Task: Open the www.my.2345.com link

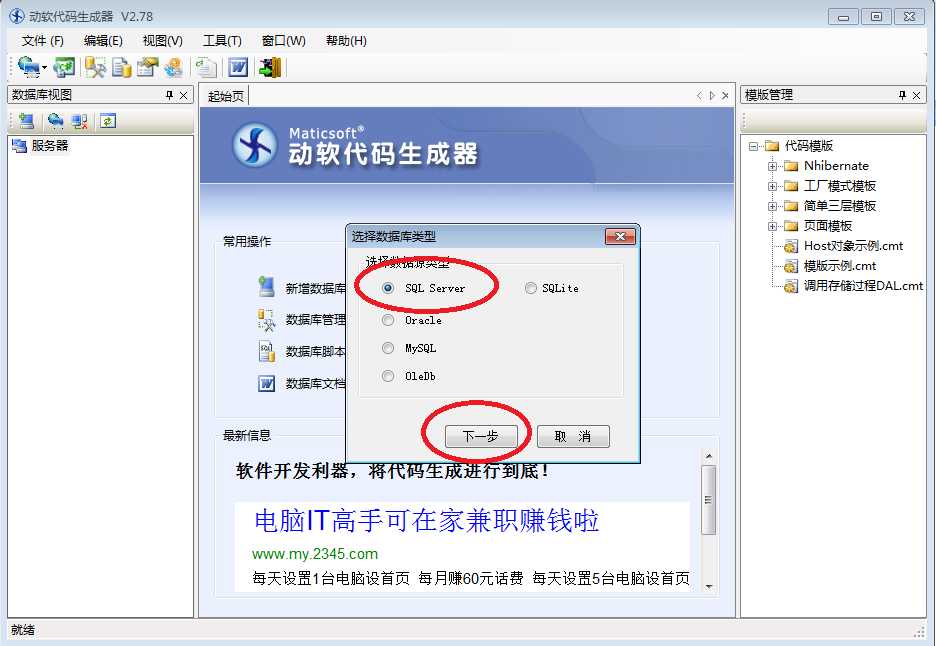Action: pyautogui.click(x=315, y=554)
